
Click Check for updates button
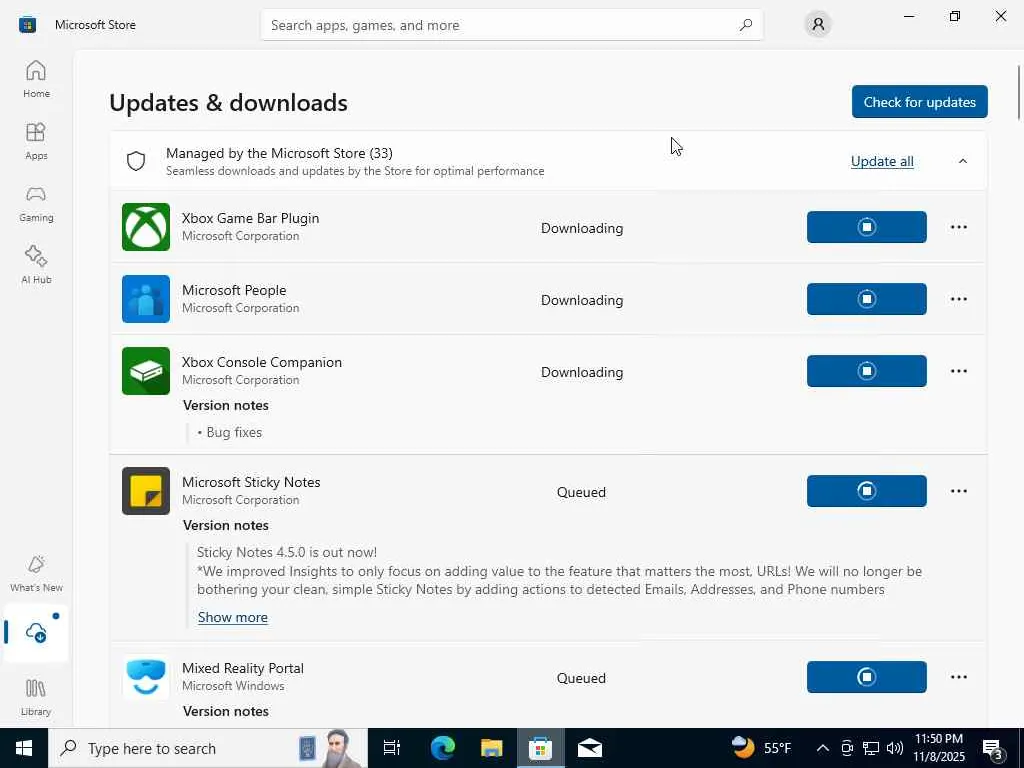point(920,102)
